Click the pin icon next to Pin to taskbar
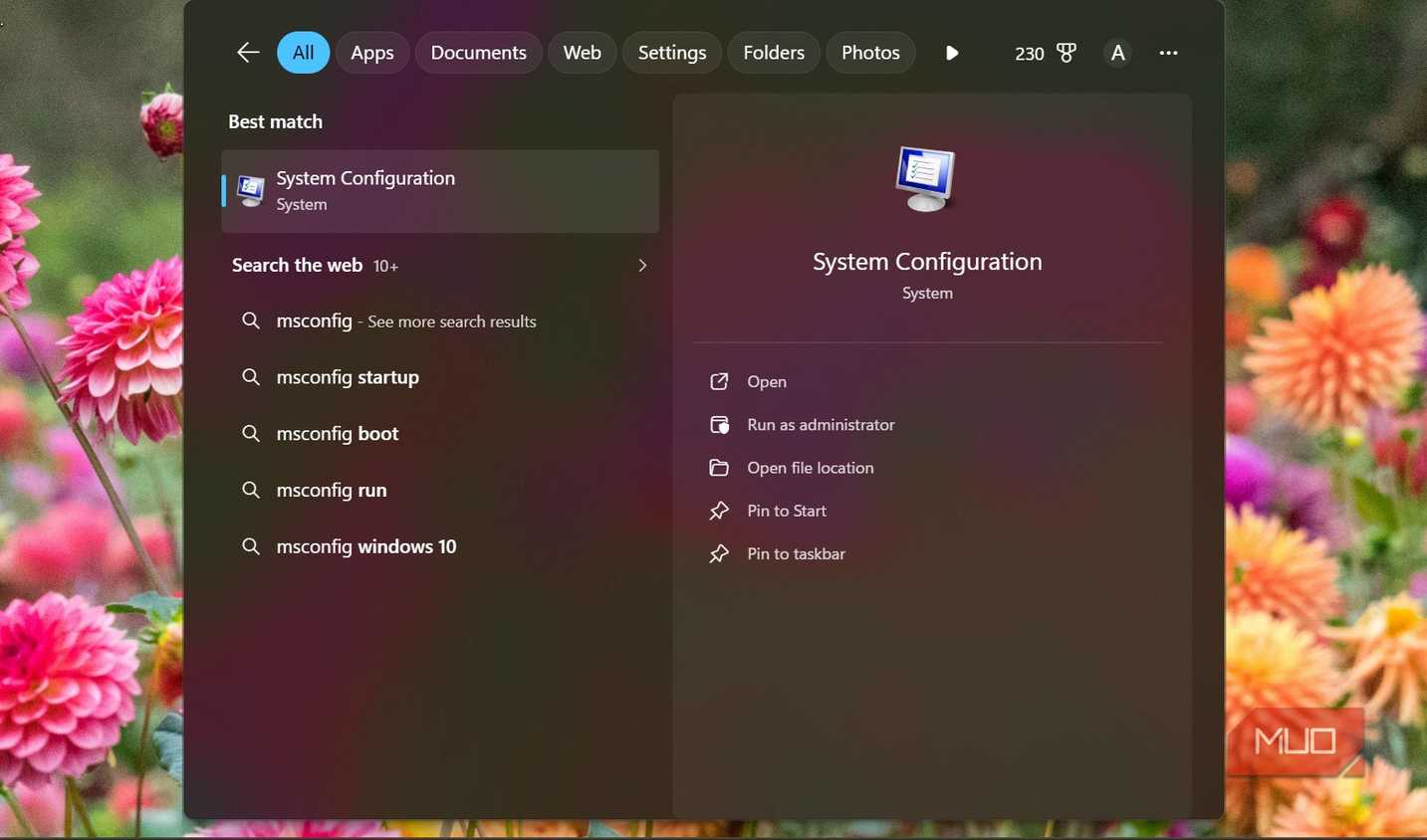Screen dimensions: 1427x840 pyautogui.click(x=719, y=554)
